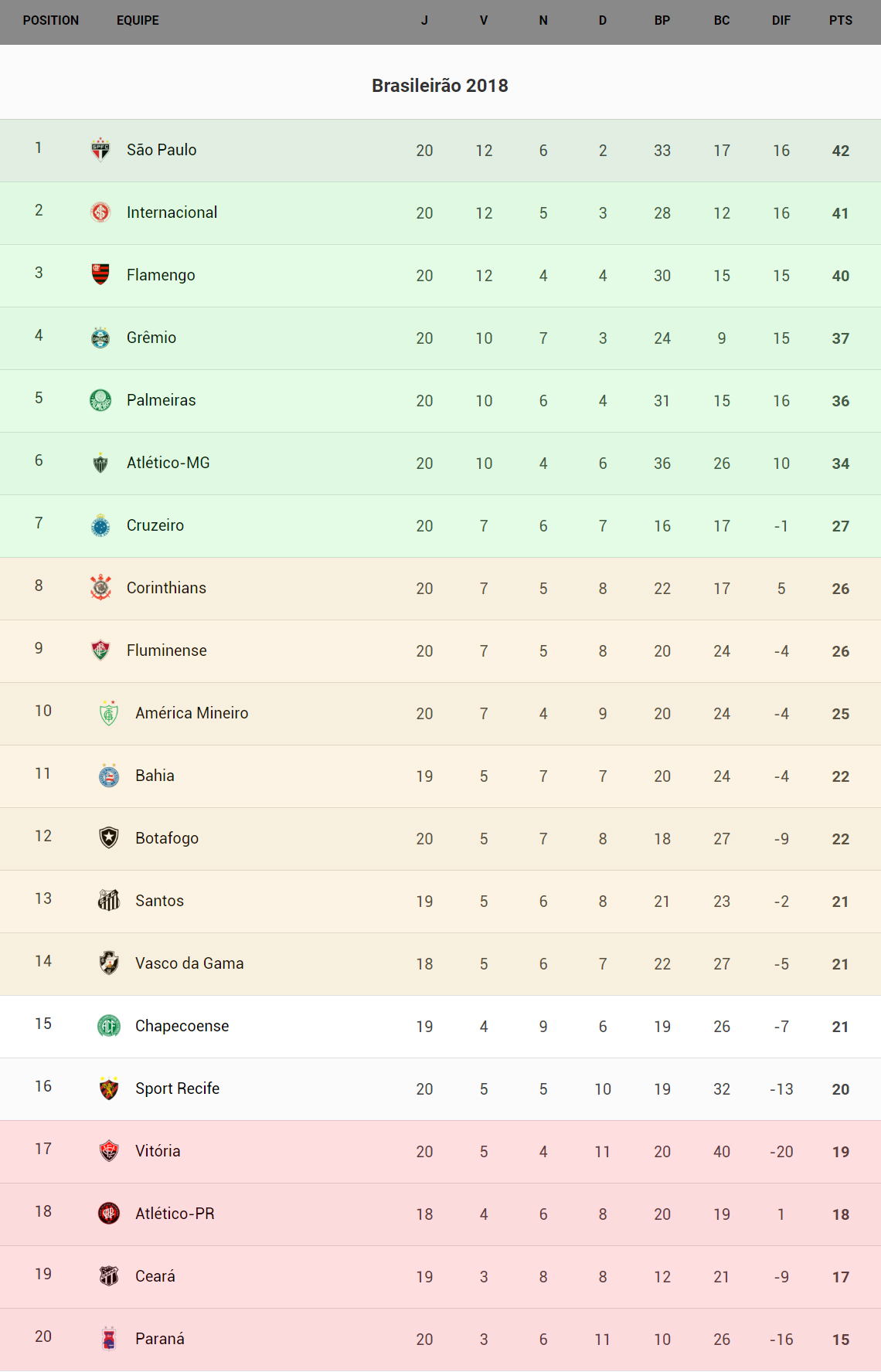Open the América Mineiro team link
This screenshot has height=1372, width=881.
[192, 713]
